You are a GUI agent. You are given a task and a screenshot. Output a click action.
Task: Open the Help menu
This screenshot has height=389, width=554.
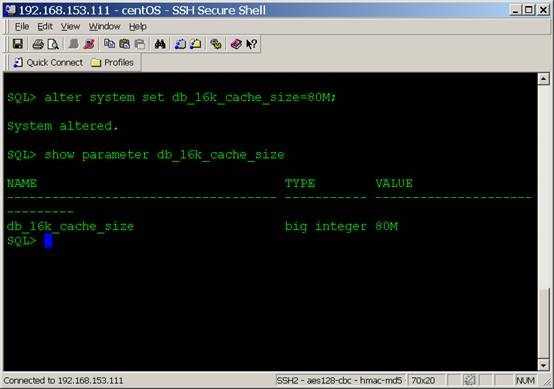(137, 26)
